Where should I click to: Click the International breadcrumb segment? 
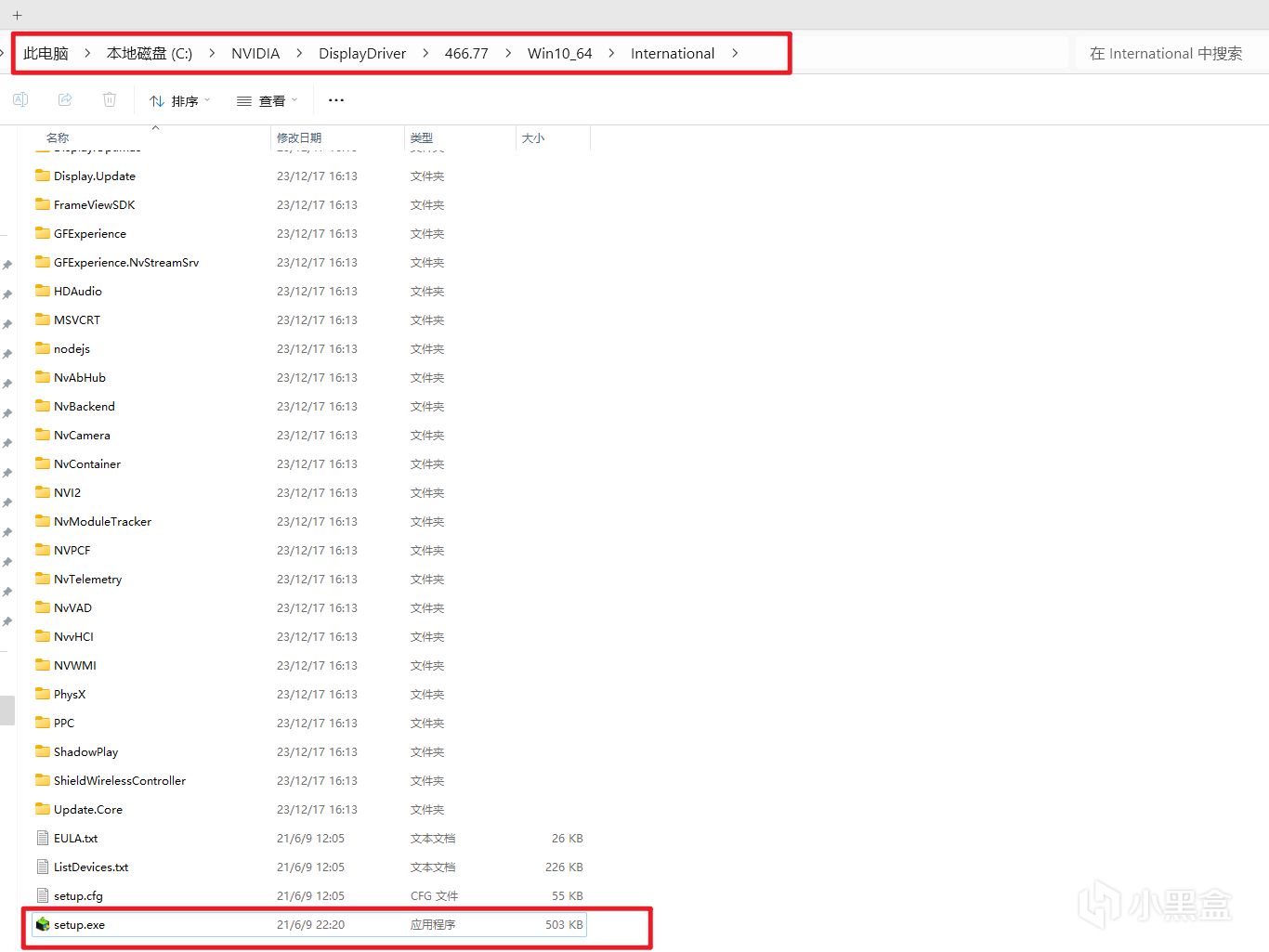[673, 53]
